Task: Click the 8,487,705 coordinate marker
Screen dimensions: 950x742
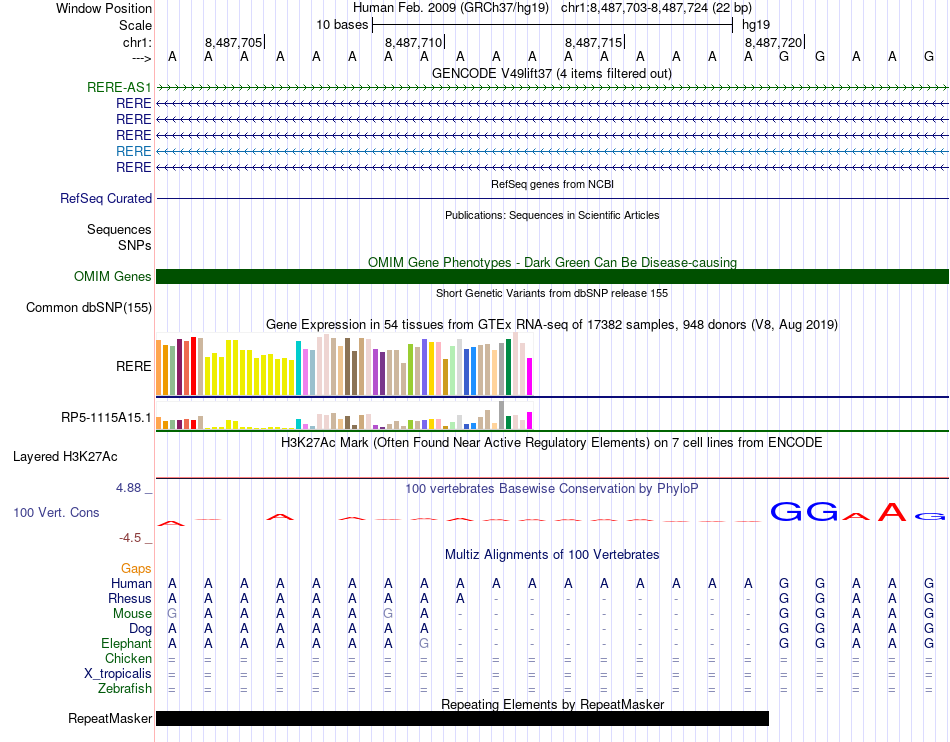Action: click(x=233, y=42)
